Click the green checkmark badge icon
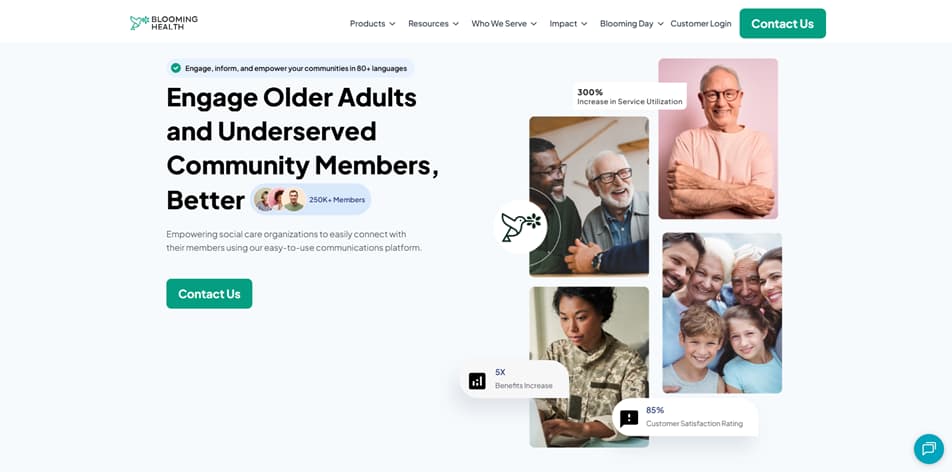The height and width of the screenshot is (472, 952). [x=176, y=68]
